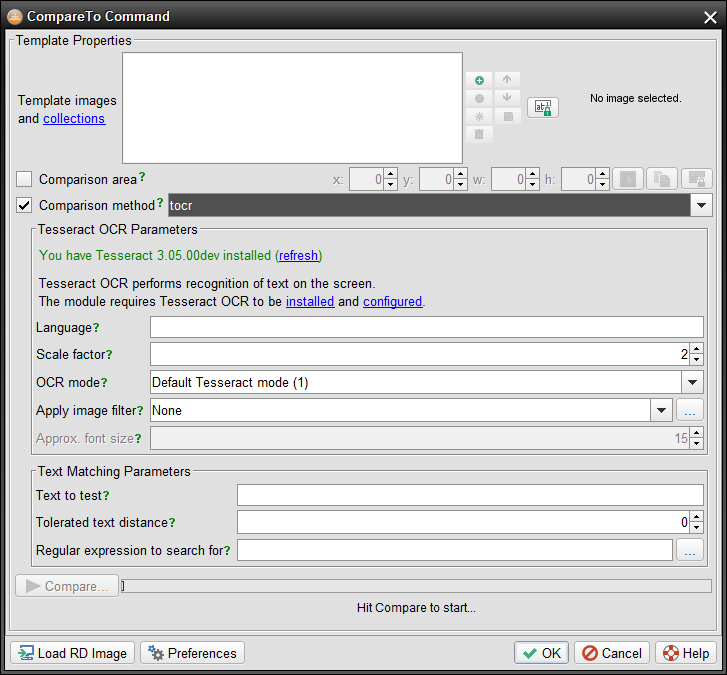This screenshot has width=727, height=675.
Task: Increase the Scale factor value
Action: tap(696, 349)
